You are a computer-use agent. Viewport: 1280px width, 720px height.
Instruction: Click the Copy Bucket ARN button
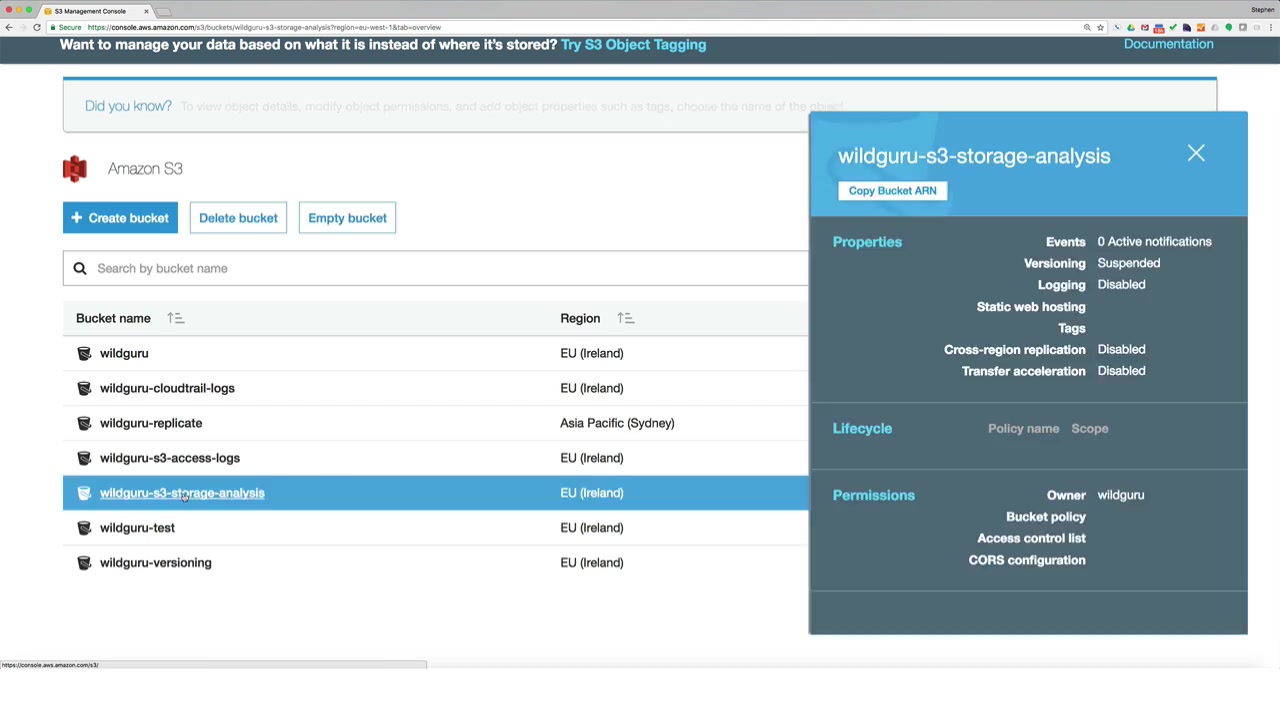[893, 191]
